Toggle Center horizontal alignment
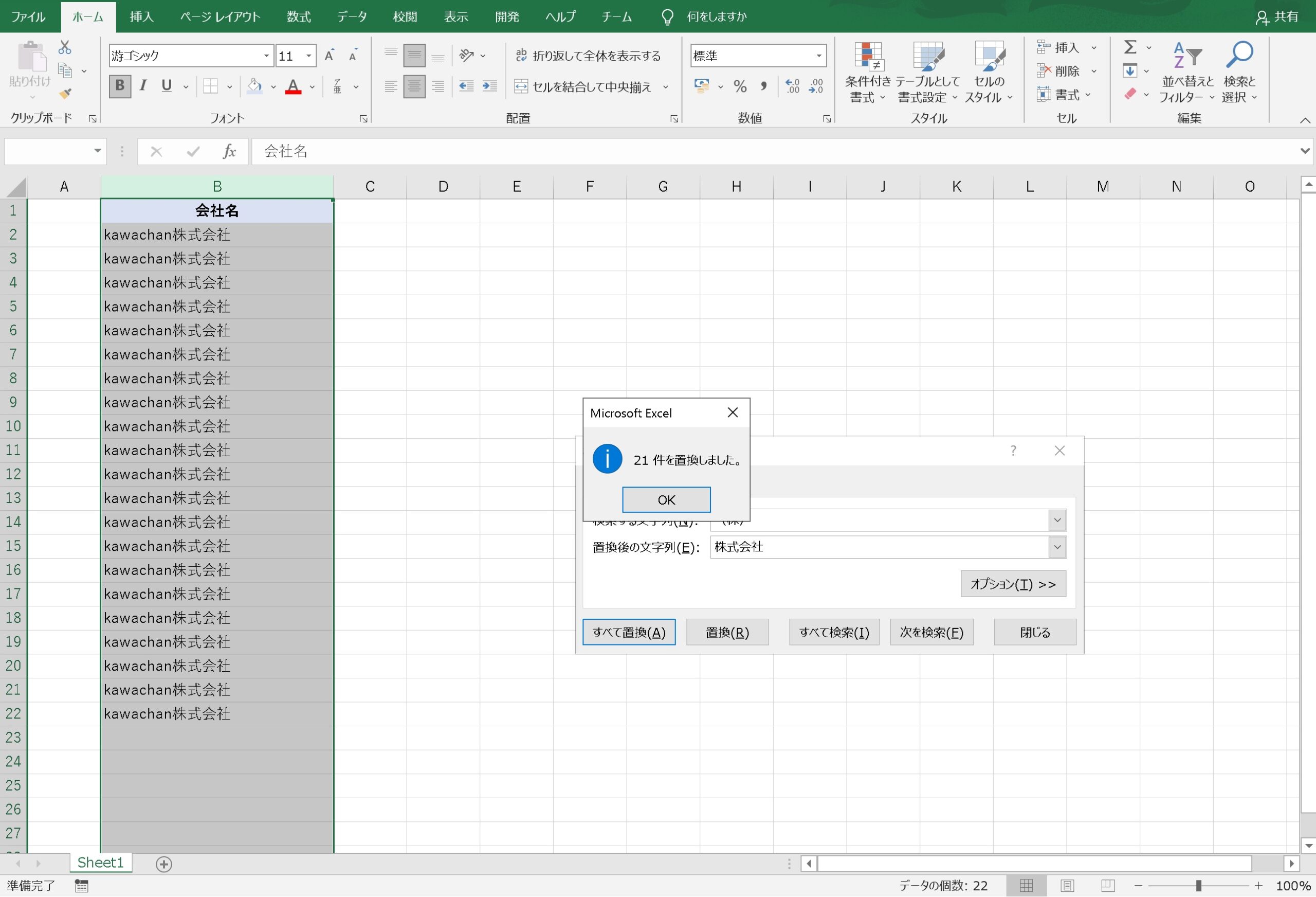Screen dimensions: 1316x897 tap(414, 86)
